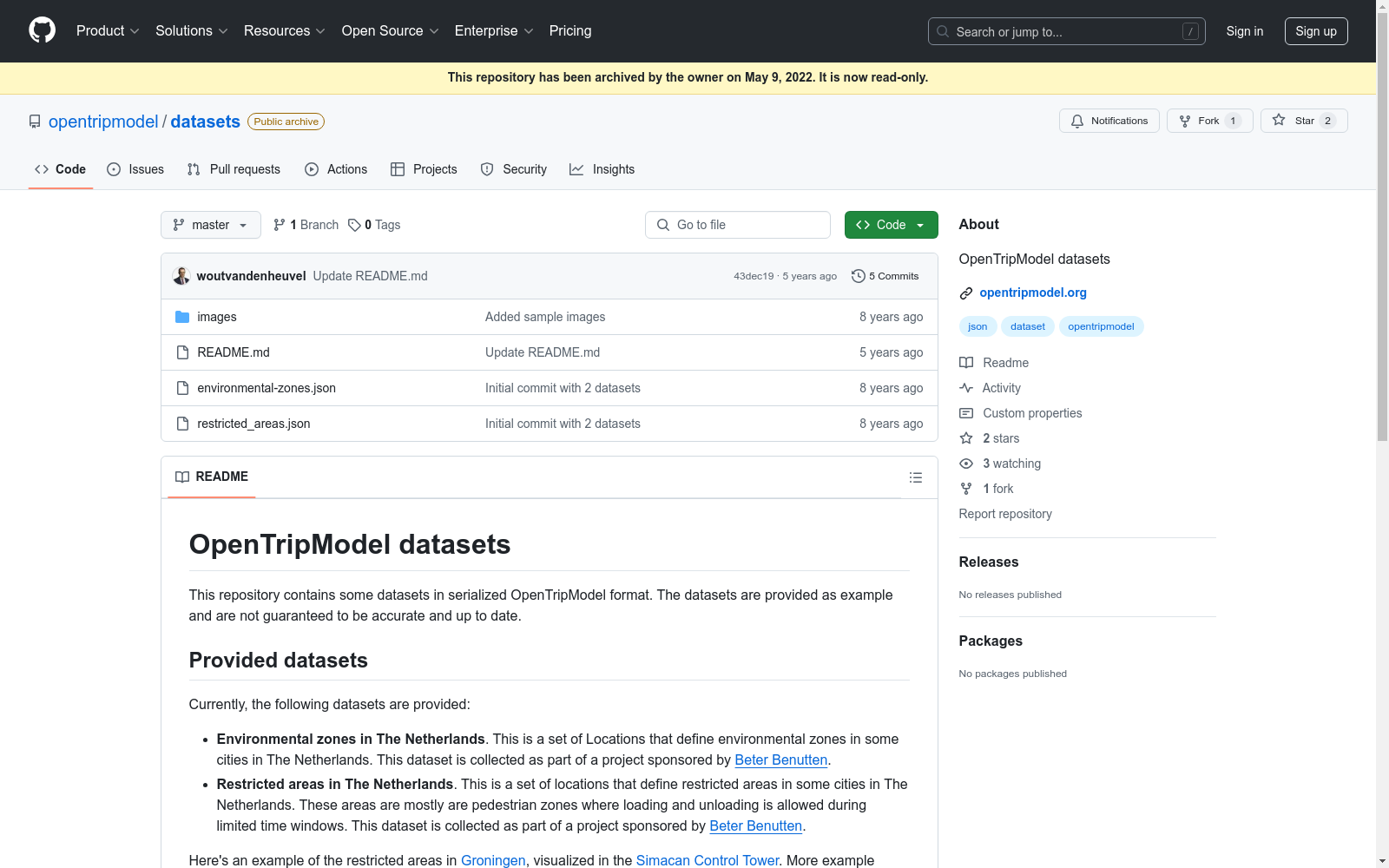The width and height of the screenshot is (1389, 868).
Task: View the 0 Tags list
Action: click(x=374, y=225)
